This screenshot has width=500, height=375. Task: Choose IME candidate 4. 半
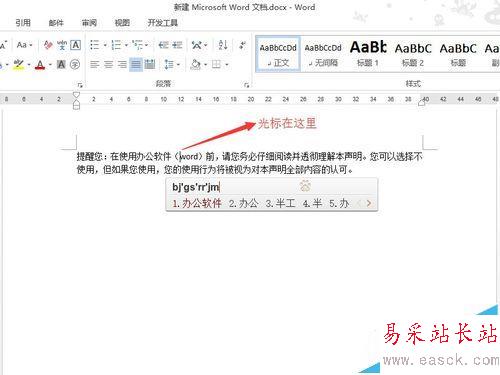[312, 203]
